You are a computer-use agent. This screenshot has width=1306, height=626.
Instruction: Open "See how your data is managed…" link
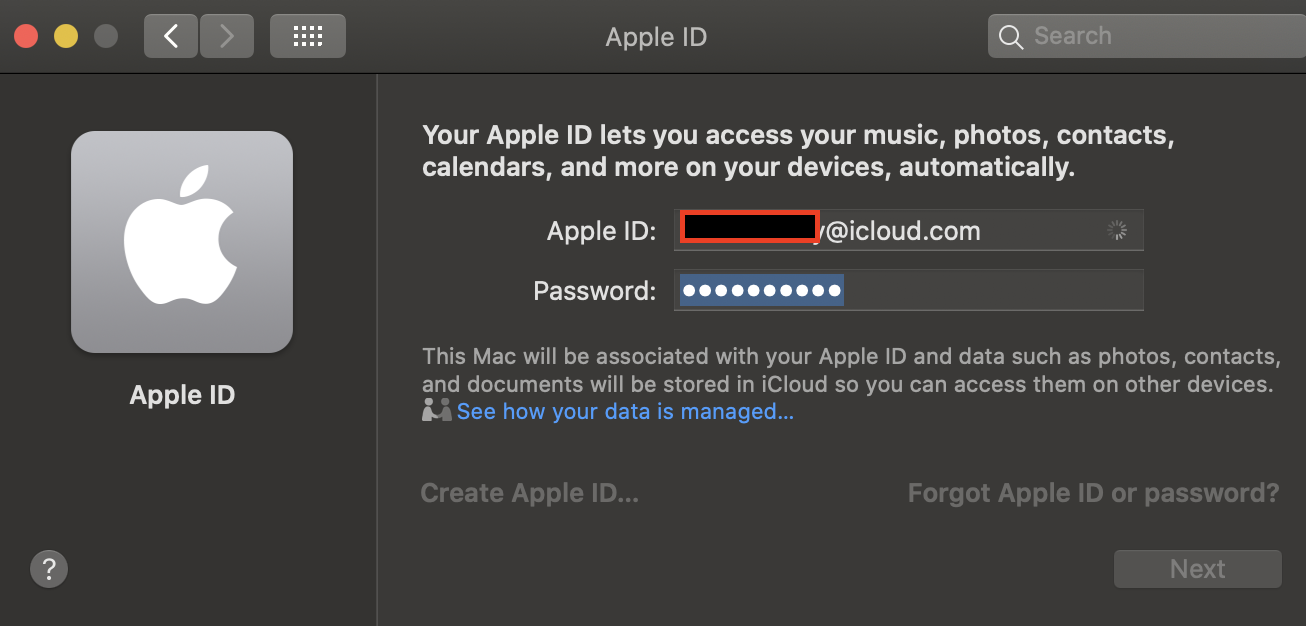(625, 411)
